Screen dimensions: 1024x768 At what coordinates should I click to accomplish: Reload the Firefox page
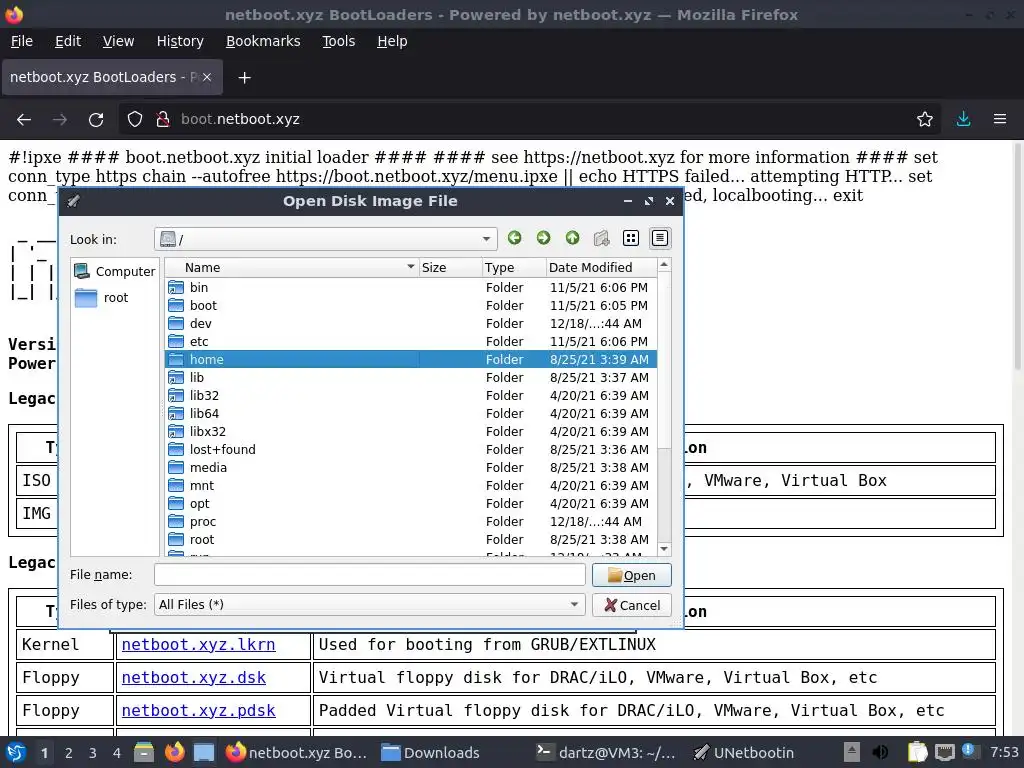[x=96, y=120]
